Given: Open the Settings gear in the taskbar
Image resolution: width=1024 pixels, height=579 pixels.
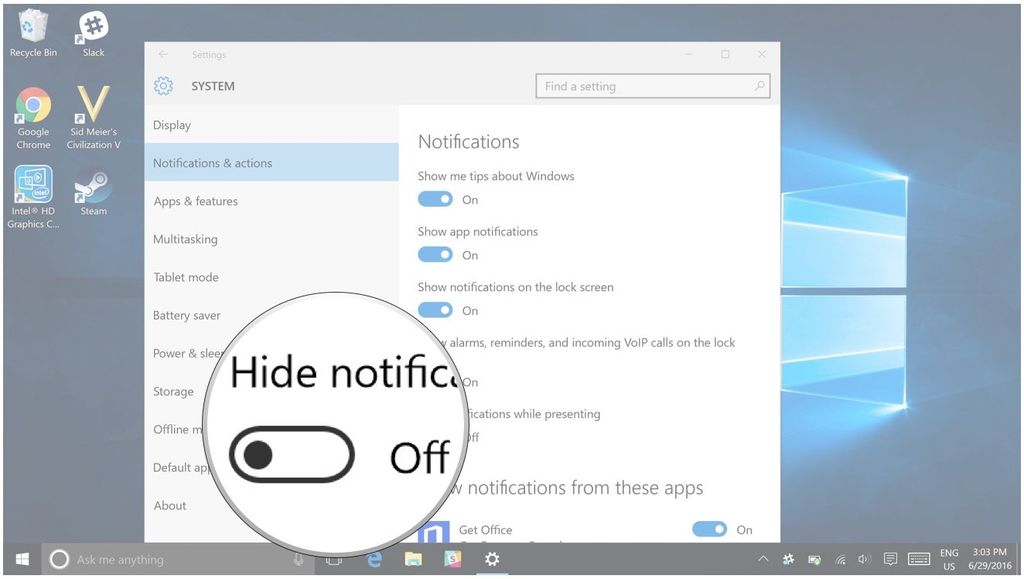Looking at the screenshot, I should (492, 559).
